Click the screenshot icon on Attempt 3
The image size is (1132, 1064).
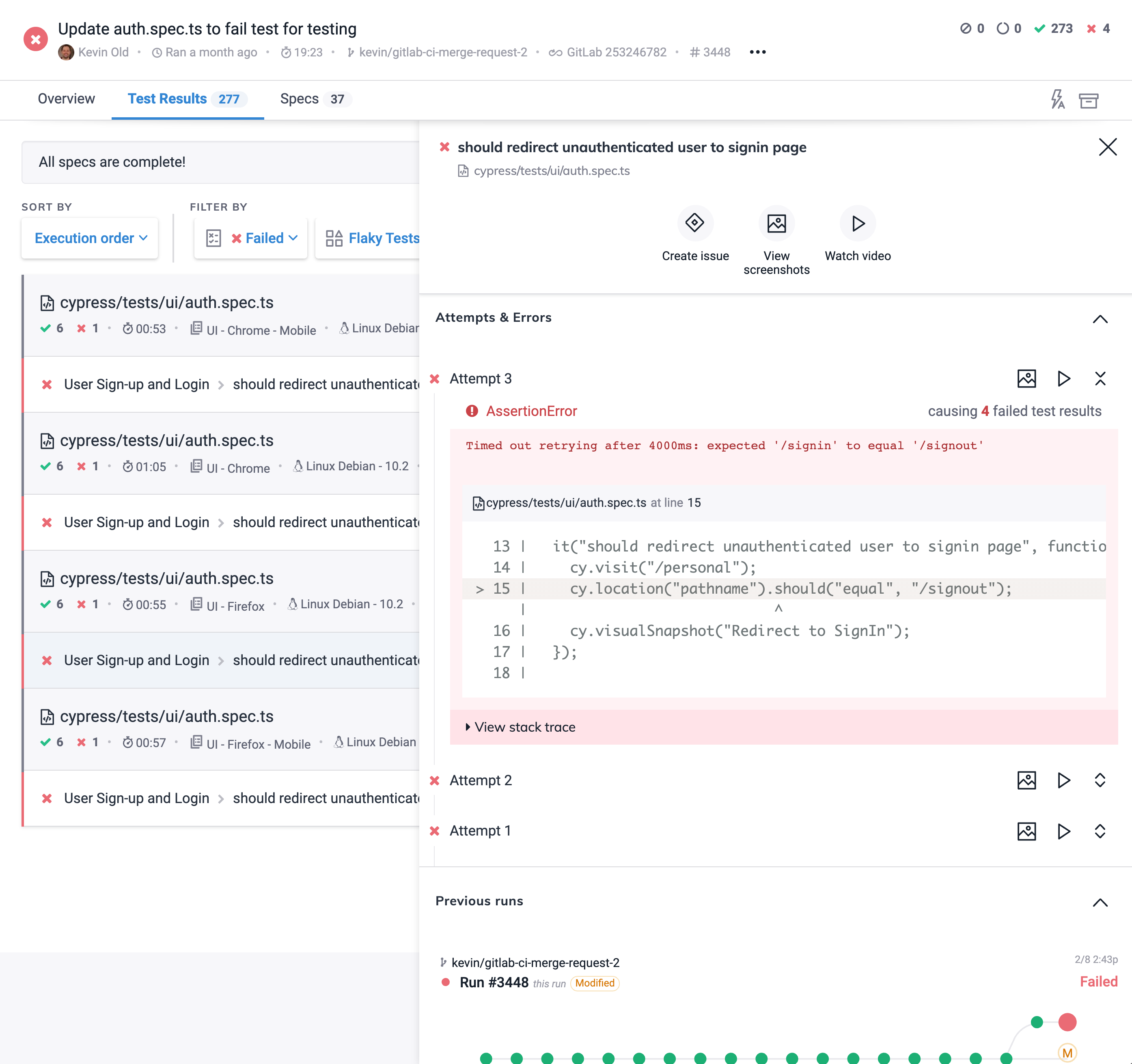pos(1027,379)
